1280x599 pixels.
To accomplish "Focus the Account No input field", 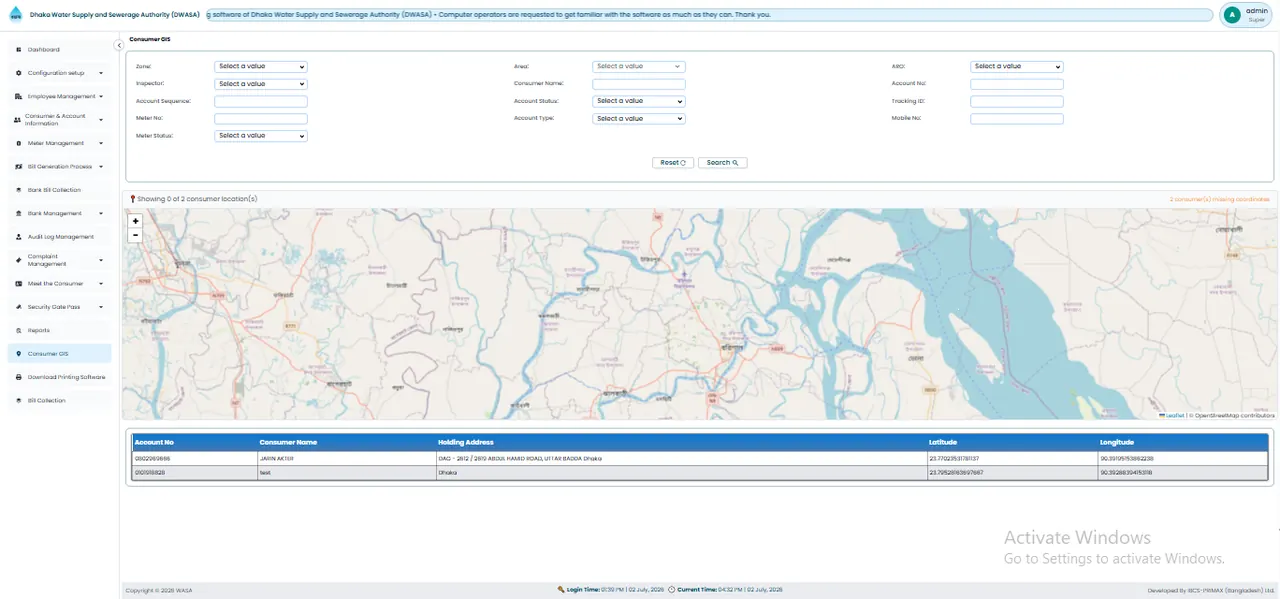I will [1017, 84].
